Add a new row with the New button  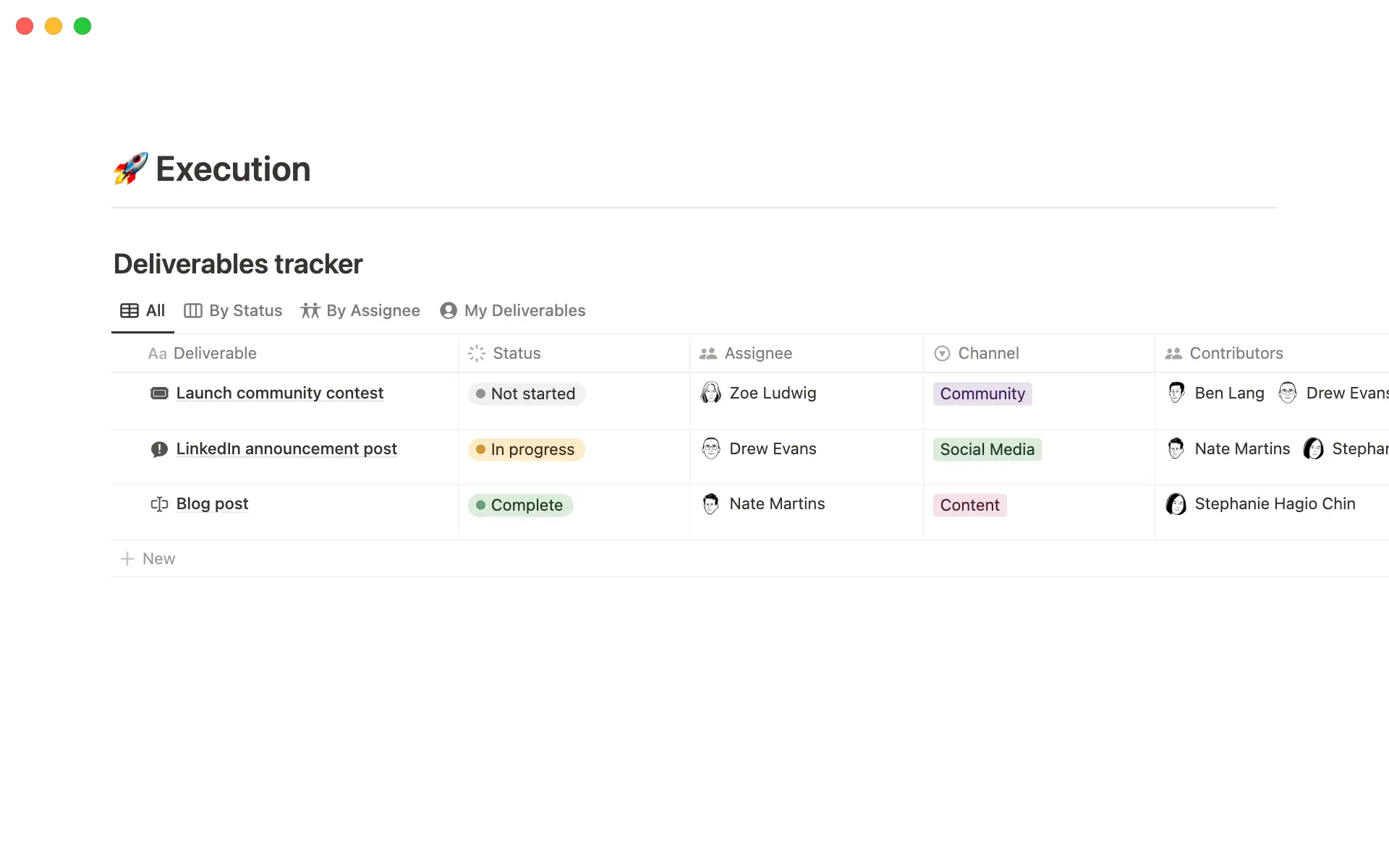pos(148,558)
